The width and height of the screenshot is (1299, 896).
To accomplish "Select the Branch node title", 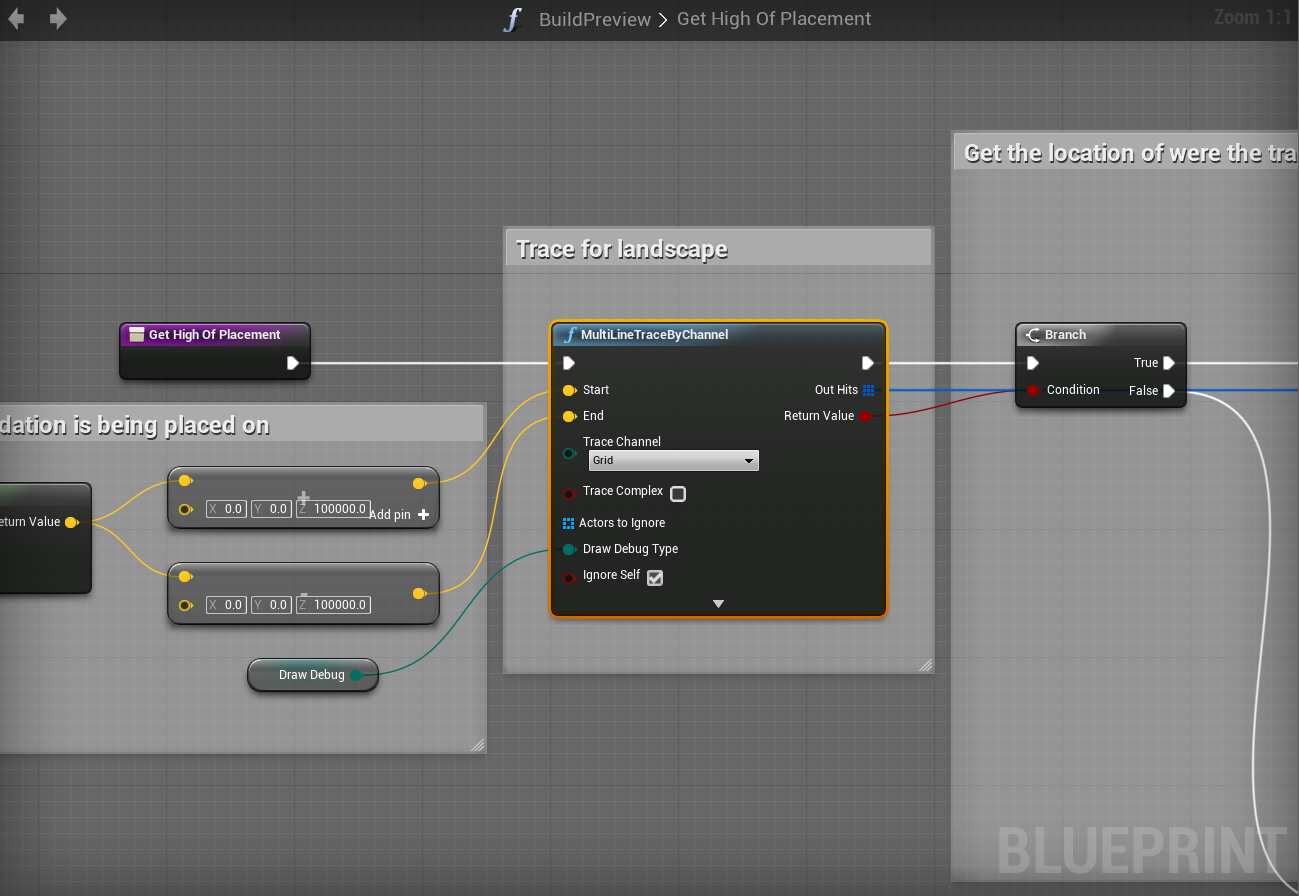I will (1065, 335).
